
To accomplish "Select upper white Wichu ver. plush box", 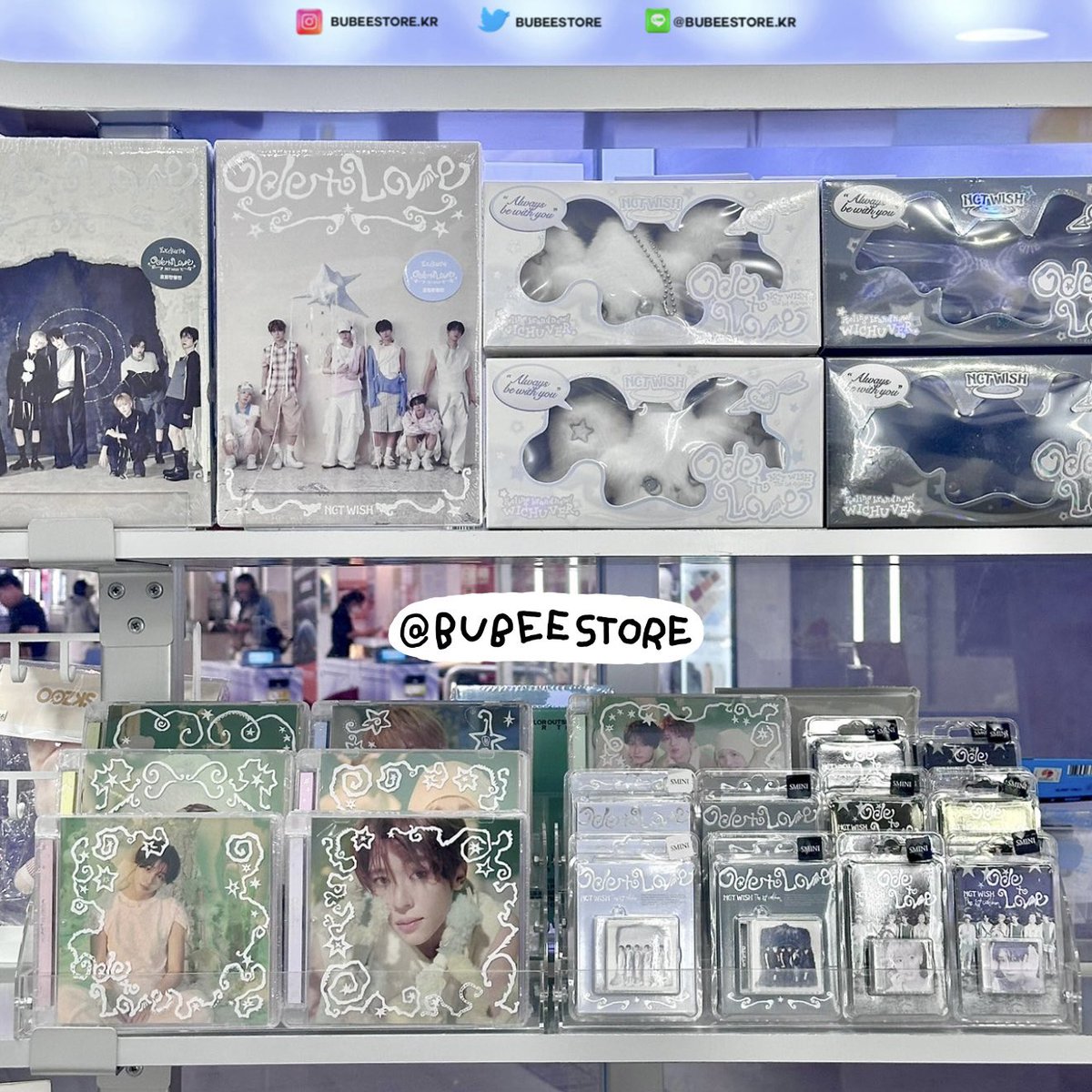I will pyautogui.click(x=652, y=266).
